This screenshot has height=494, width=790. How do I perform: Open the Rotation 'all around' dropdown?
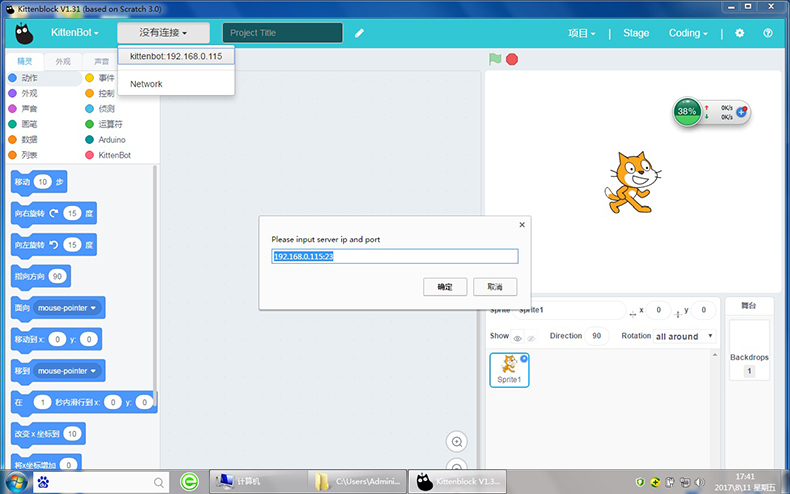point(684,336)
